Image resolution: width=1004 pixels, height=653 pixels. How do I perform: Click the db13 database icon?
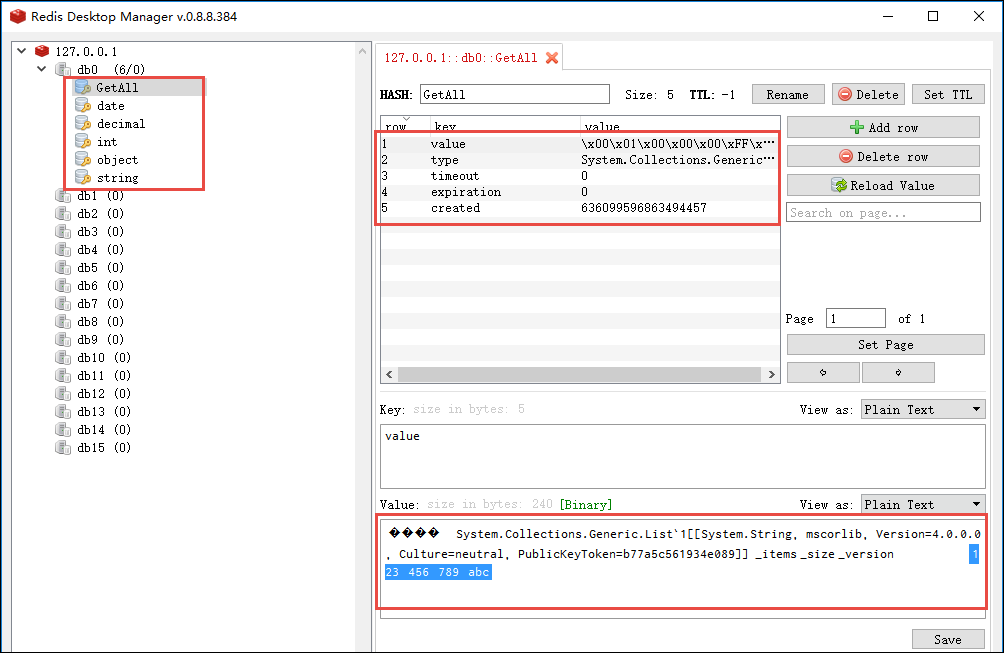click(63, 411)
